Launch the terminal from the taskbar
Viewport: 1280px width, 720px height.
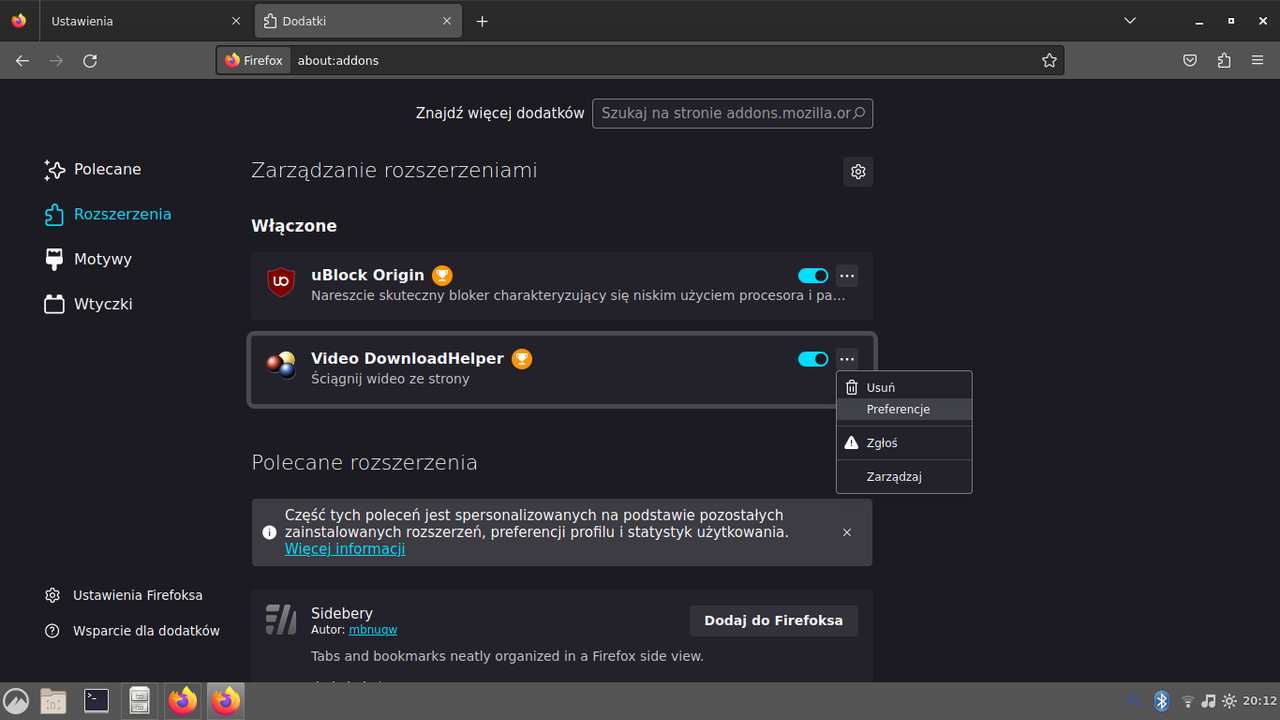point(96,701)
